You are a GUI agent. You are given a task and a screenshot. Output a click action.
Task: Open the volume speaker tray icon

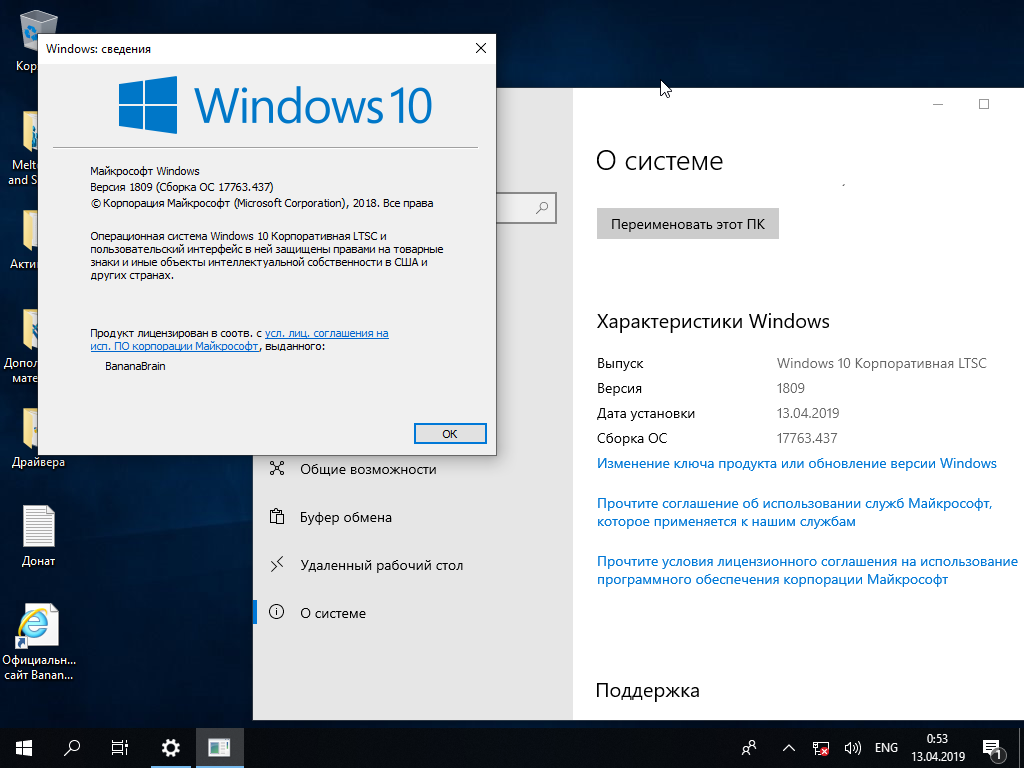(852, 748)
